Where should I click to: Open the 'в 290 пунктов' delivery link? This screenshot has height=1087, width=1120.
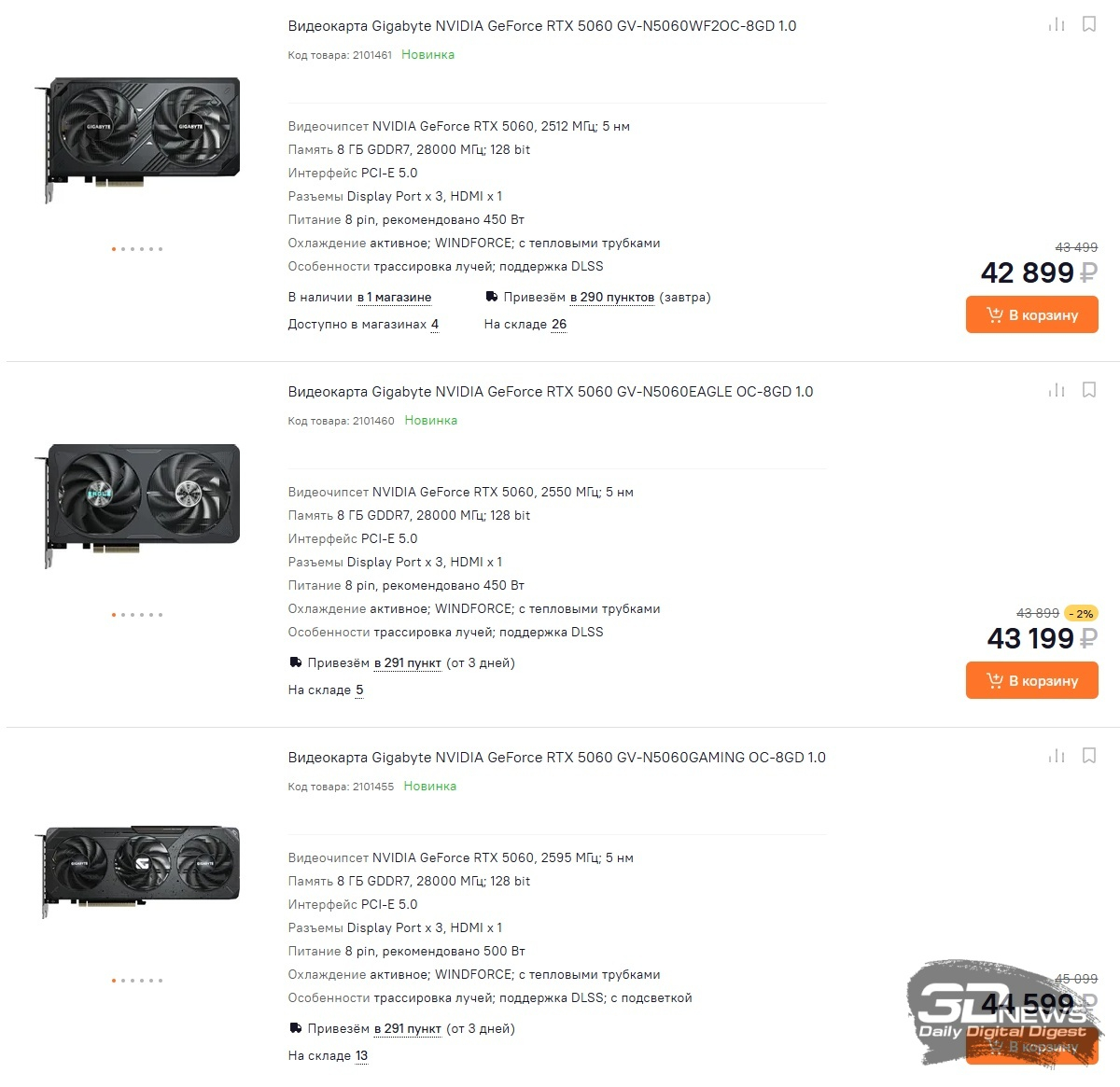(x=612, y=298)
